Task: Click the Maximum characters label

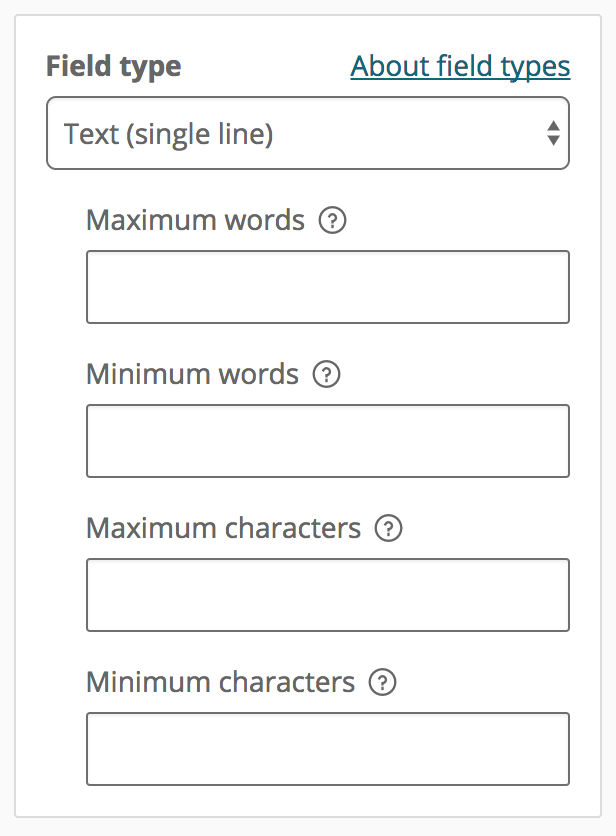Action: coord(223,528)
